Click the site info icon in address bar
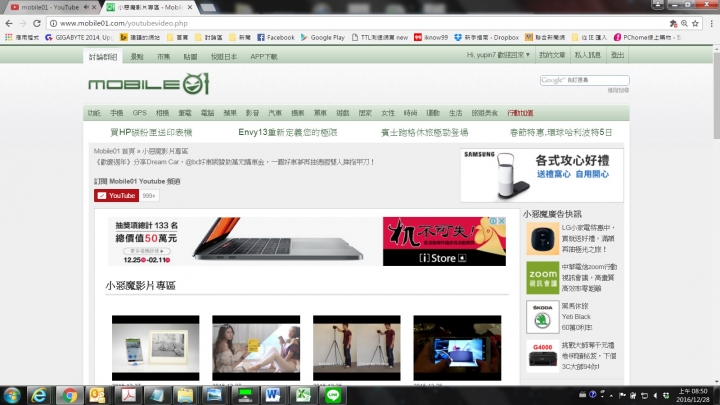The width and height of the screenshot is (720, 405). tap(53, 23)
